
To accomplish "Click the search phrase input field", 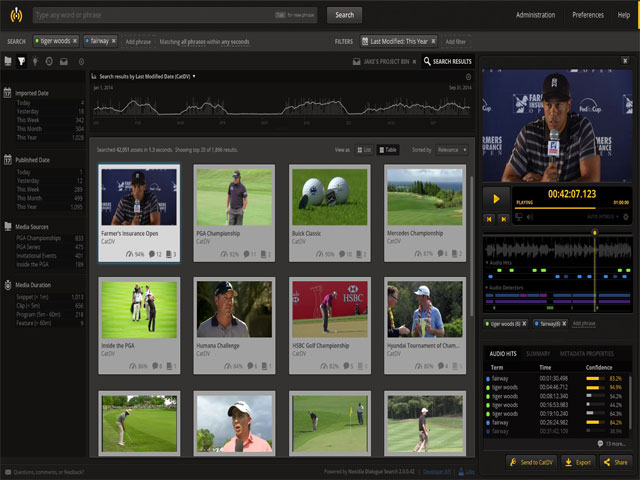I will (175, 15).
